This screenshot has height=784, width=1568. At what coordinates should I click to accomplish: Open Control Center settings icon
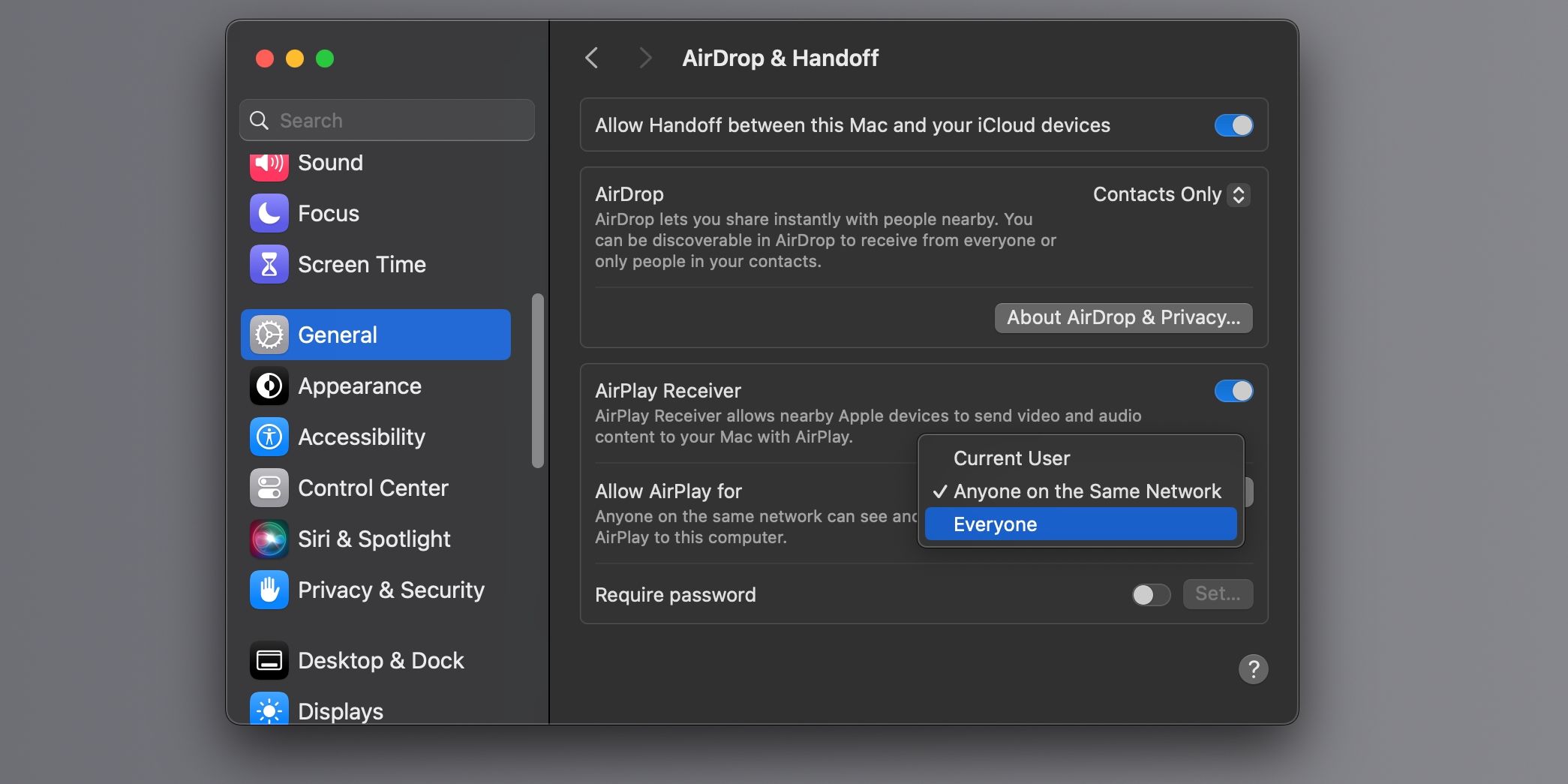[x=268, y=488]
